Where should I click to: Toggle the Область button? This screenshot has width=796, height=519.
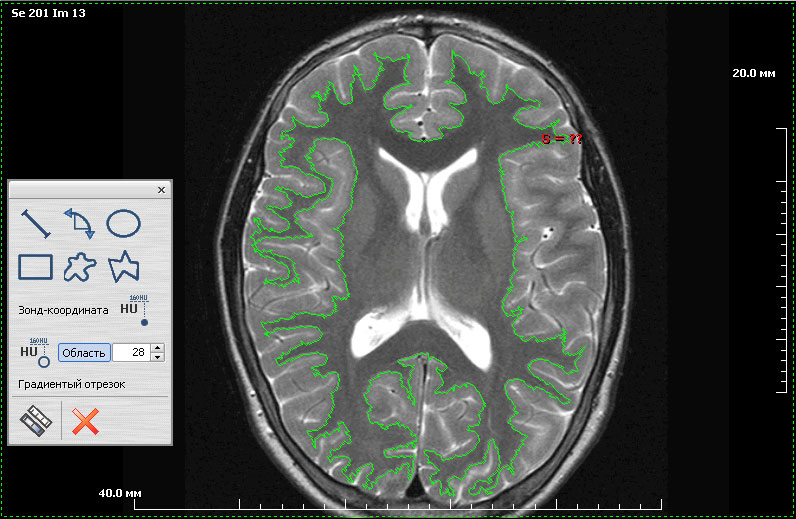pyautogui.click(x=84, y=352)
